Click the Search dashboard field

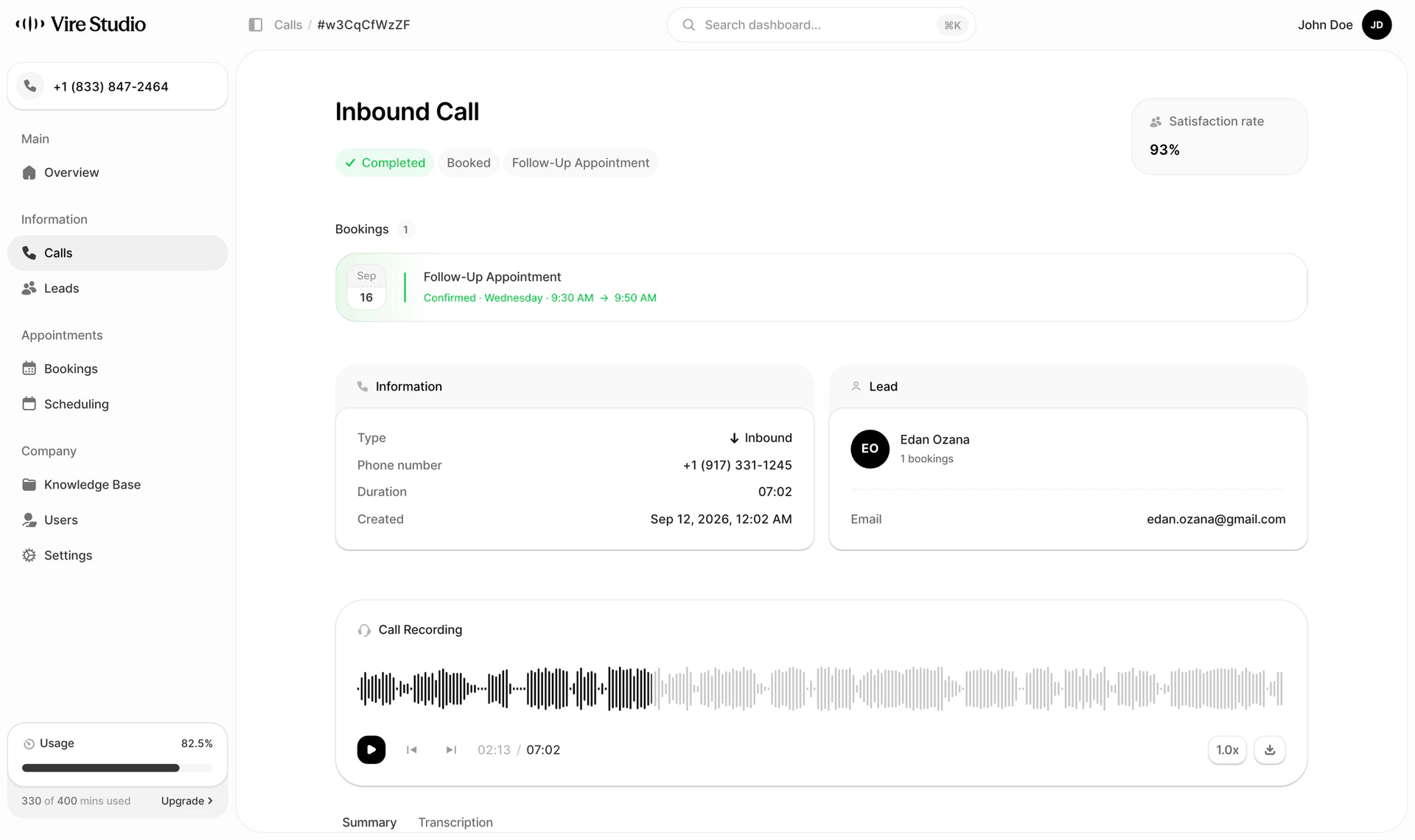(821, 25)
